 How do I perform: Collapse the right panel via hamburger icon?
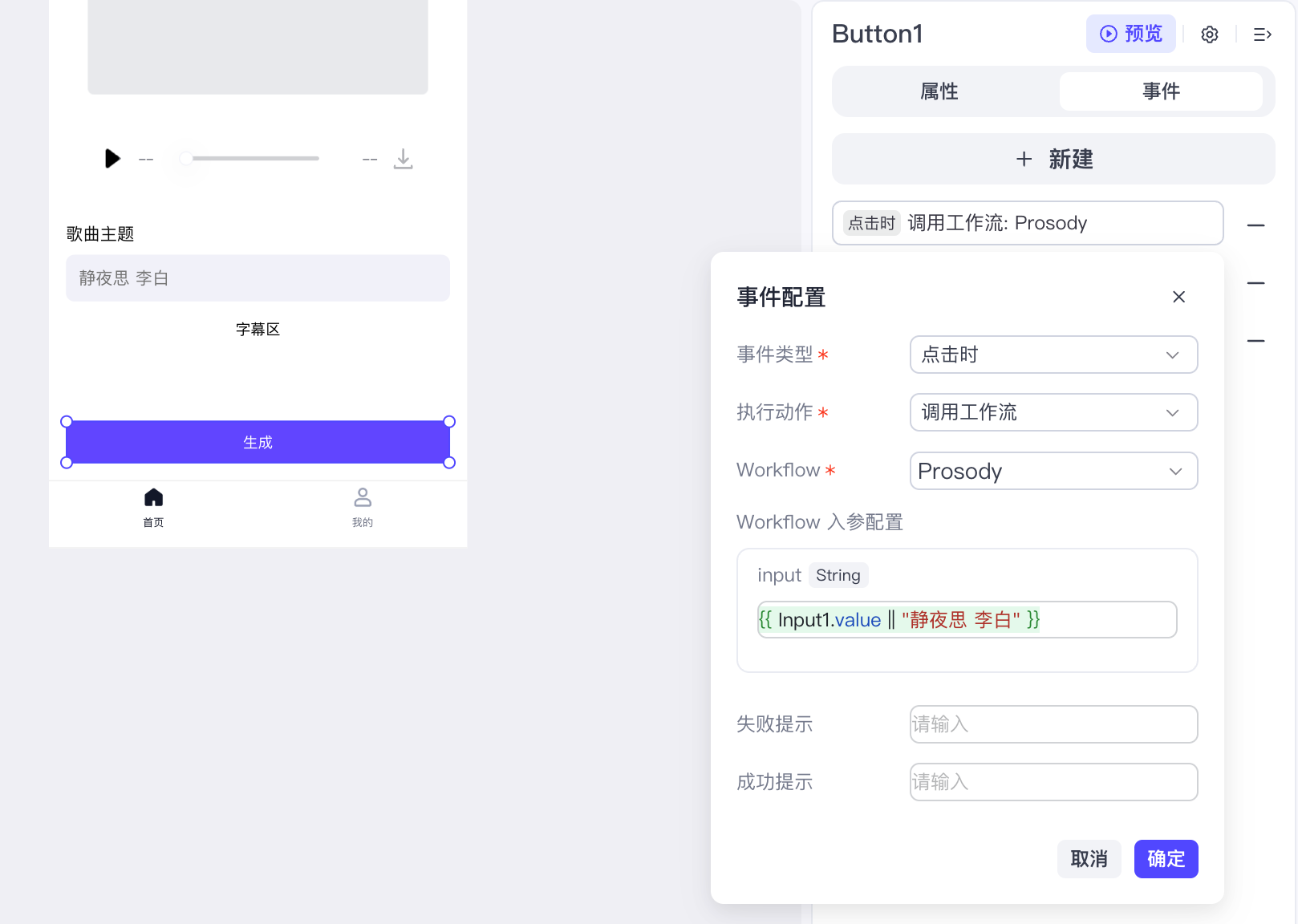click(x=1262, y=34)
